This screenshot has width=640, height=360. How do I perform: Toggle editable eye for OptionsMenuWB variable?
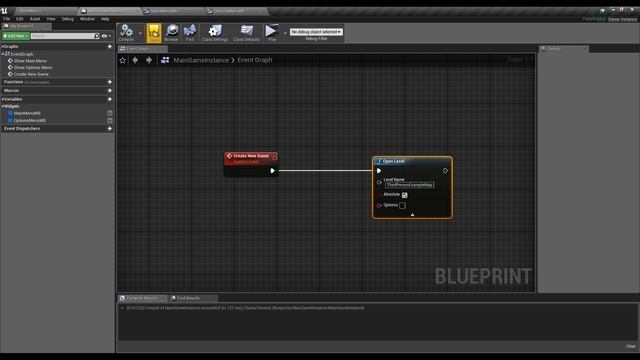pos(110,120)
